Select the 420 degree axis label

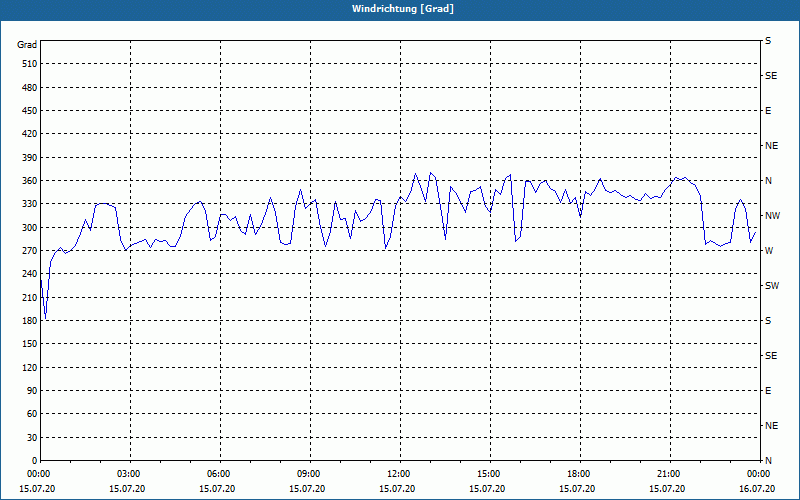[30, 134]
